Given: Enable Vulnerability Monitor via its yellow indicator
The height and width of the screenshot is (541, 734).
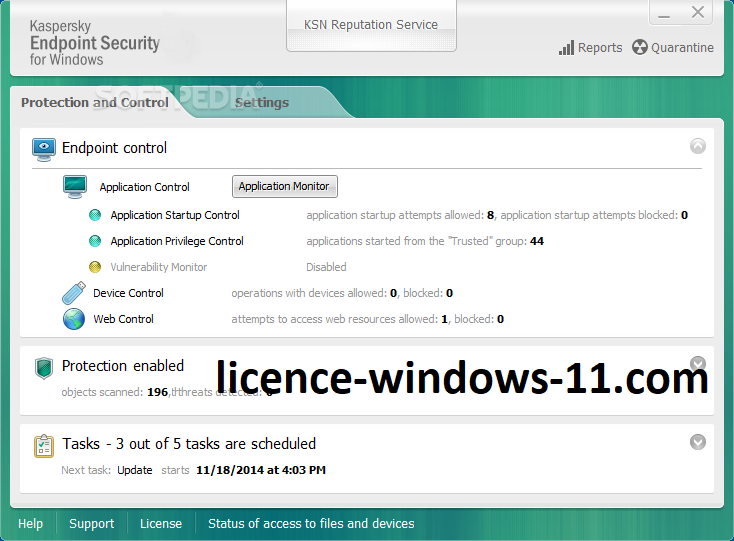Looking at the screenshot, I should [95, 267].
